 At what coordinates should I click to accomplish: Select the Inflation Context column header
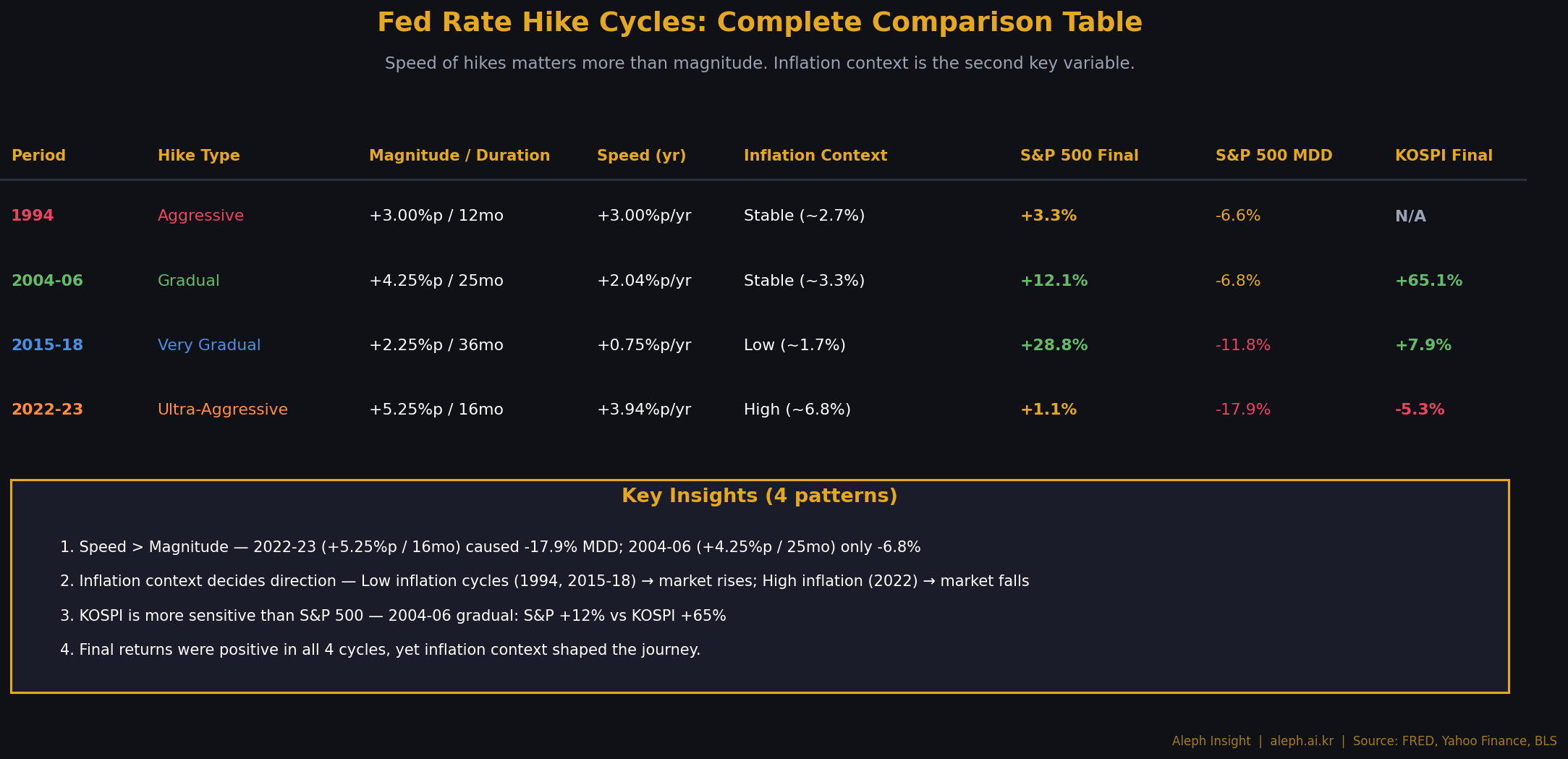coord(815,156)
